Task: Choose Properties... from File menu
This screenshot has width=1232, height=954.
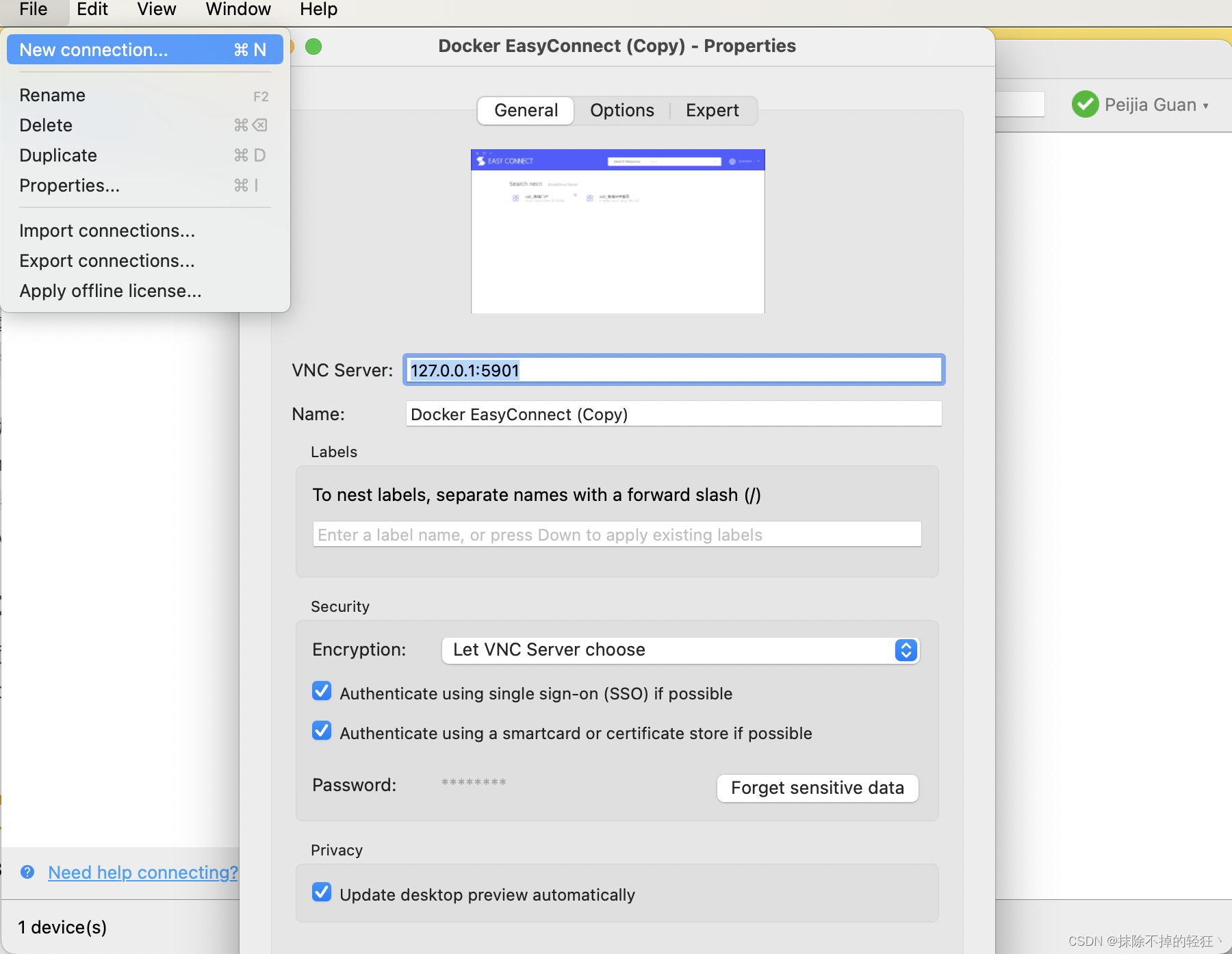Action: pyautogui.click(x=145, y=185)
